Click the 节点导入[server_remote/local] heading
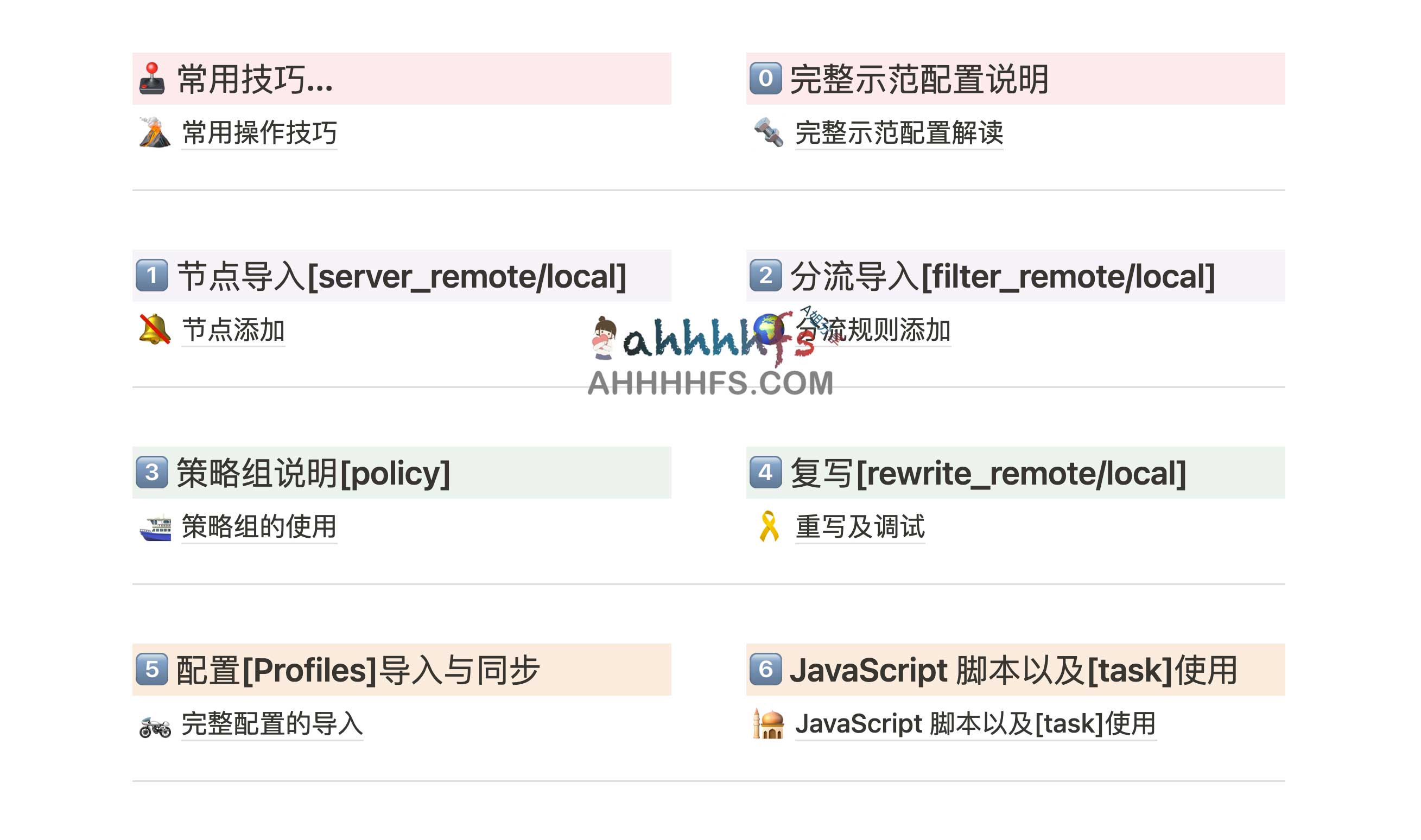1421x840 pixels. [402, 276]
